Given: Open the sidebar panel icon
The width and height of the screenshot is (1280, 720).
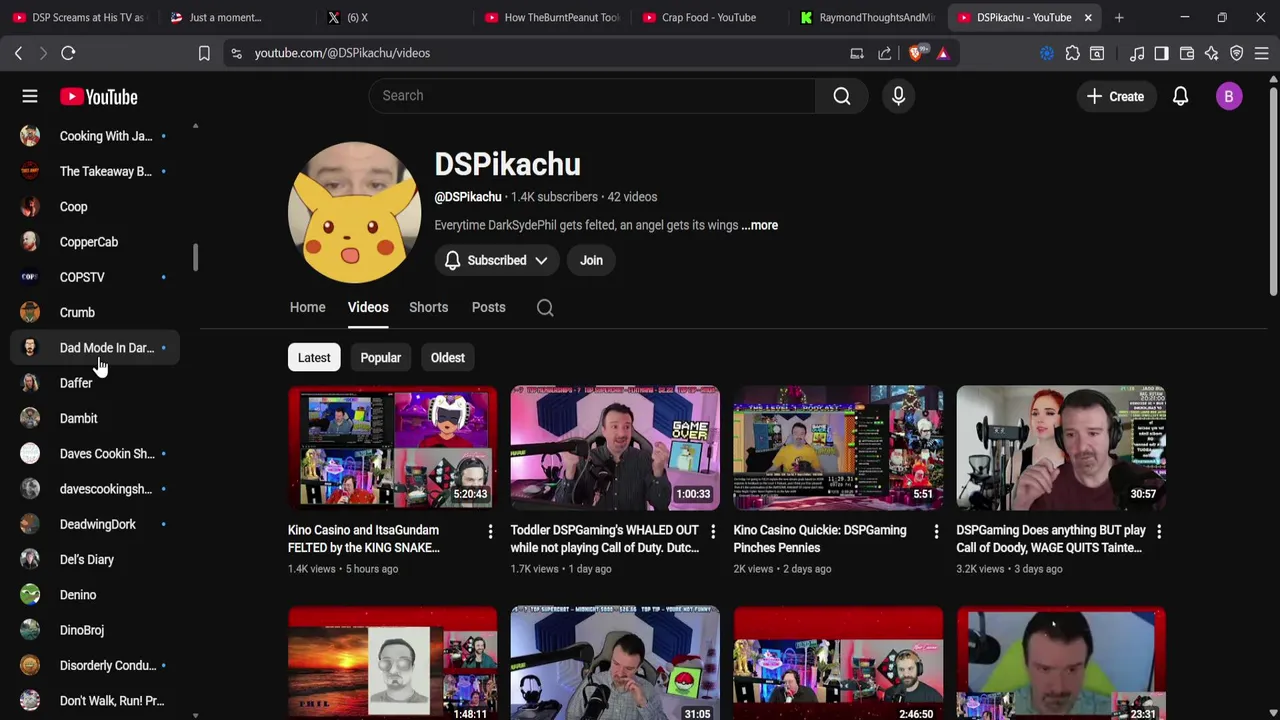Looking at the screenshot, I should (1161, 53).
